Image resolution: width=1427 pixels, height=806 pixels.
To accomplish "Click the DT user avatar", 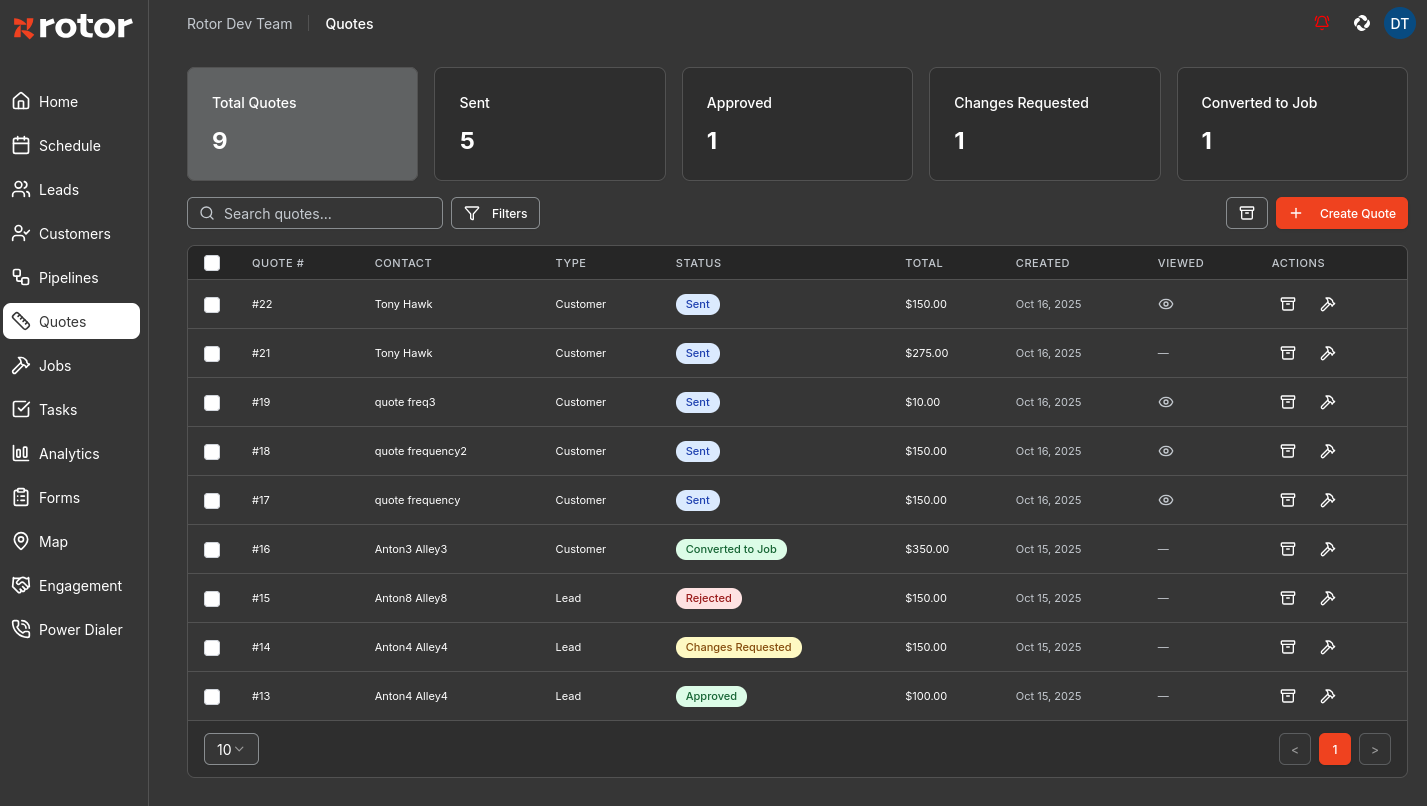I will click(1399, 23).
